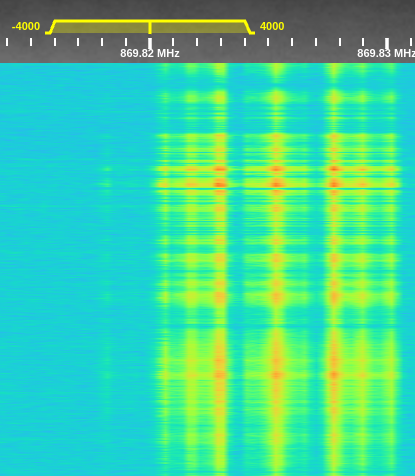Tune to the first strong orange carrier in the waterfall
Viewport: 415px width, 476px height.
coord(220,183)
